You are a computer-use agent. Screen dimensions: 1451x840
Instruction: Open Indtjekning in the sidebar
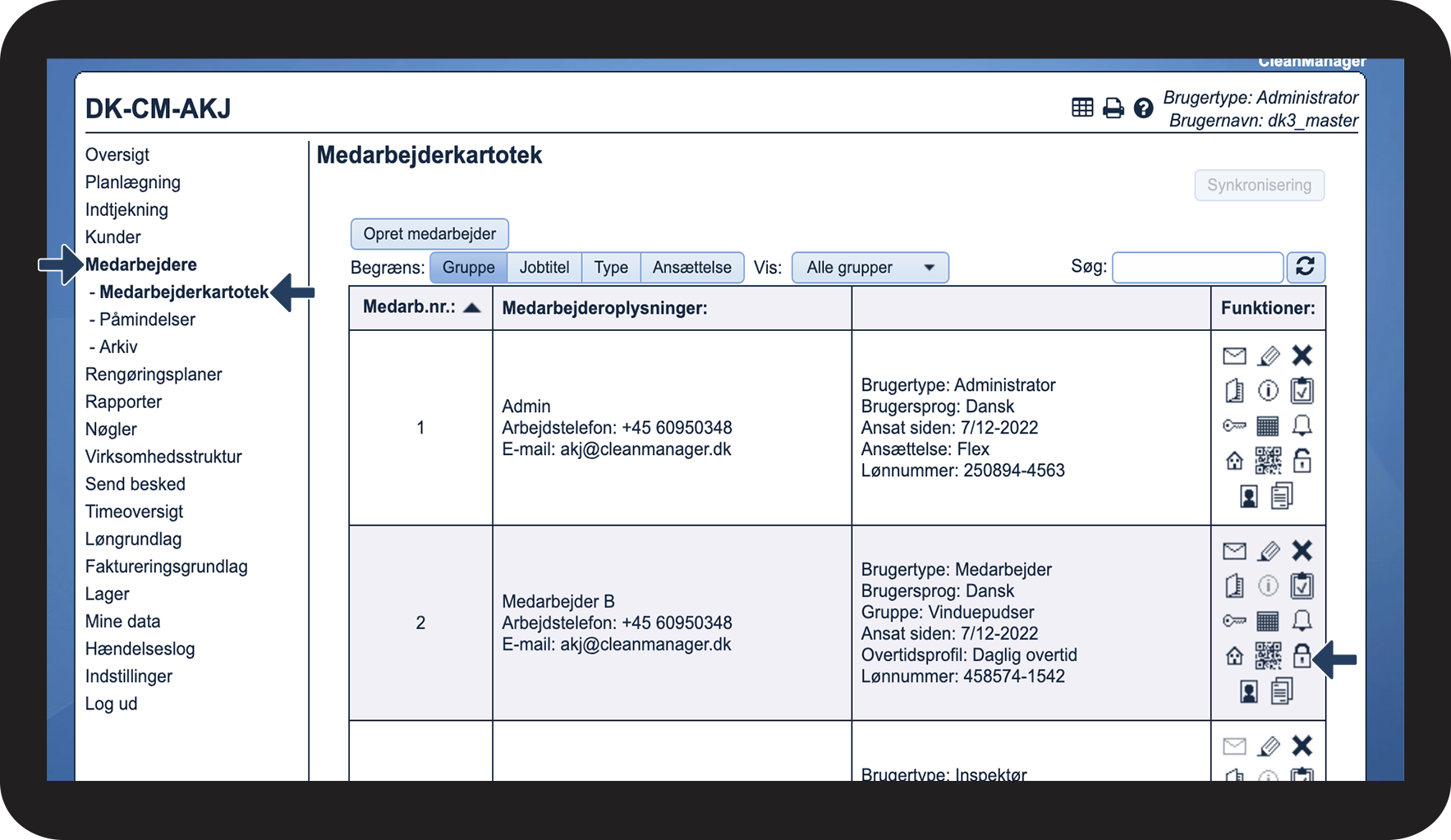pyautogui.click(x=126, y=209)
